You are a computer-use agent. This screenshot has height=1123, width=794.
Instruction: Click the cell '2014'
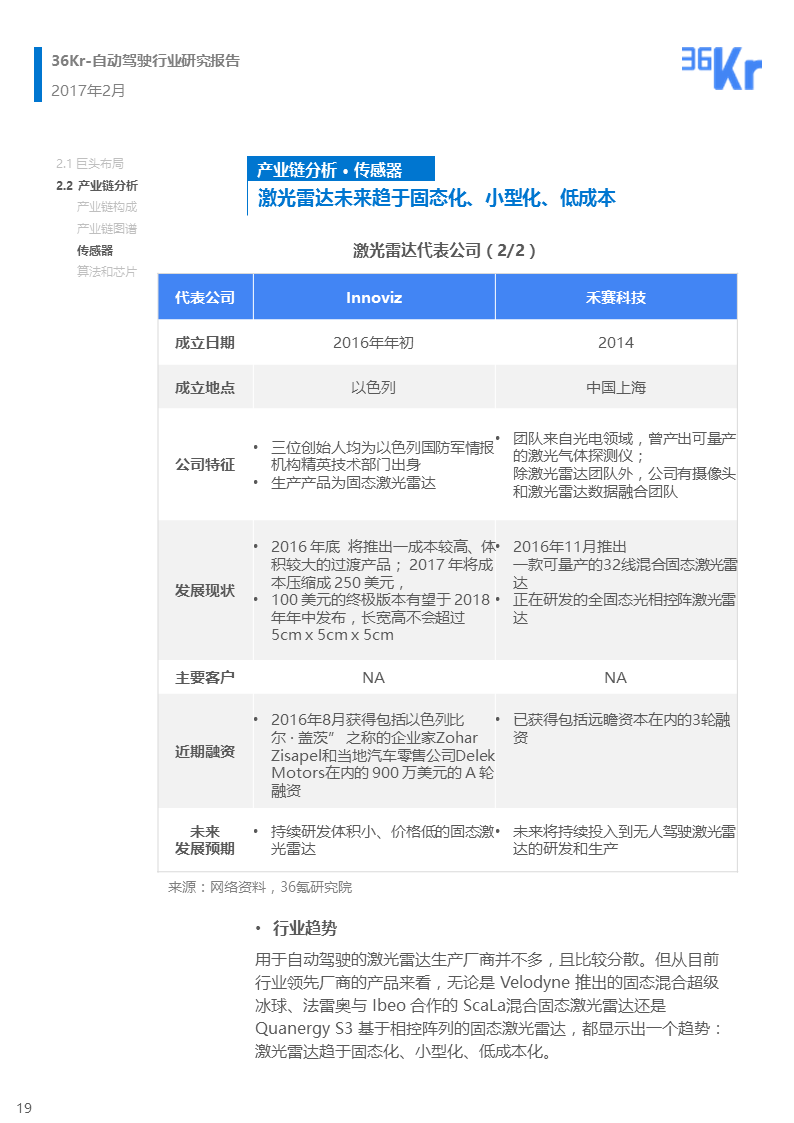[x=616, y=342]
